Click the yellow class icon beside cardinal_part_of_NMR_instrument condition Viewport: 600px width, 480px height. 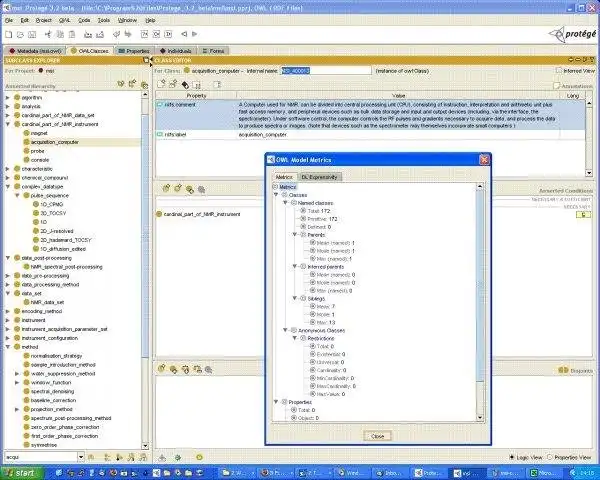159,214
